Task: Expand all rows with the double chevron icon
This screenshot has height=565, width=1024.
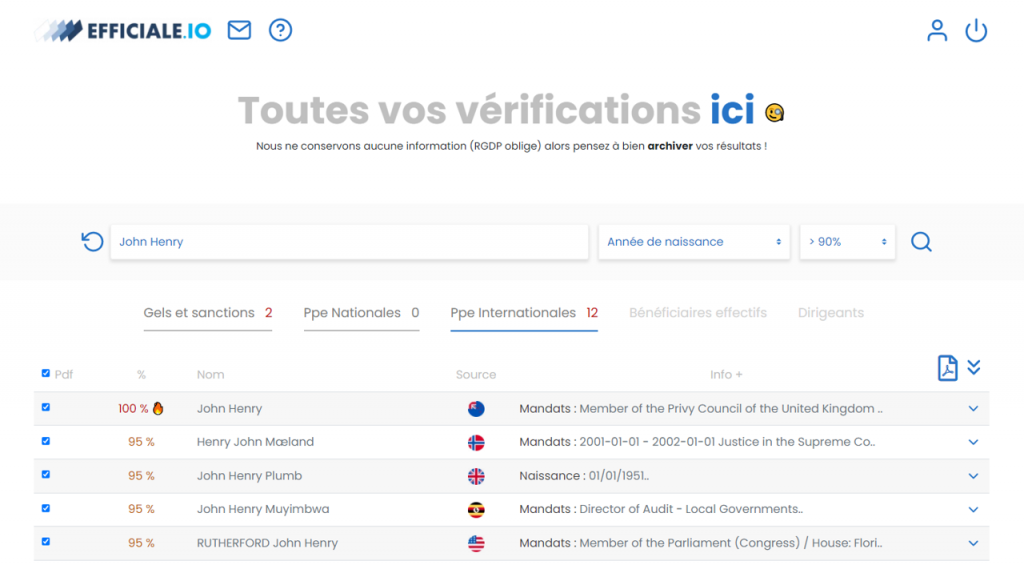Action: click(x=974, y=367)
